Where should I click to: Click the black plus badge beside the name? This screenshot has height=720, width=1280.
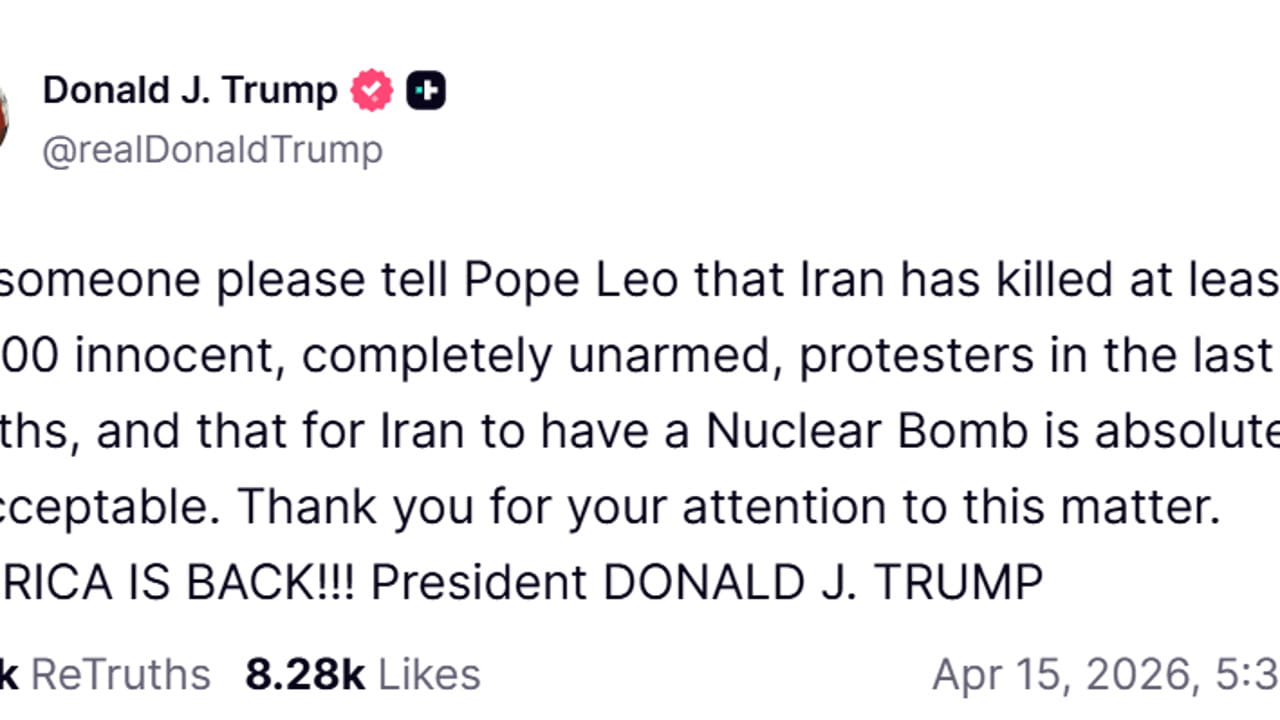426,91
